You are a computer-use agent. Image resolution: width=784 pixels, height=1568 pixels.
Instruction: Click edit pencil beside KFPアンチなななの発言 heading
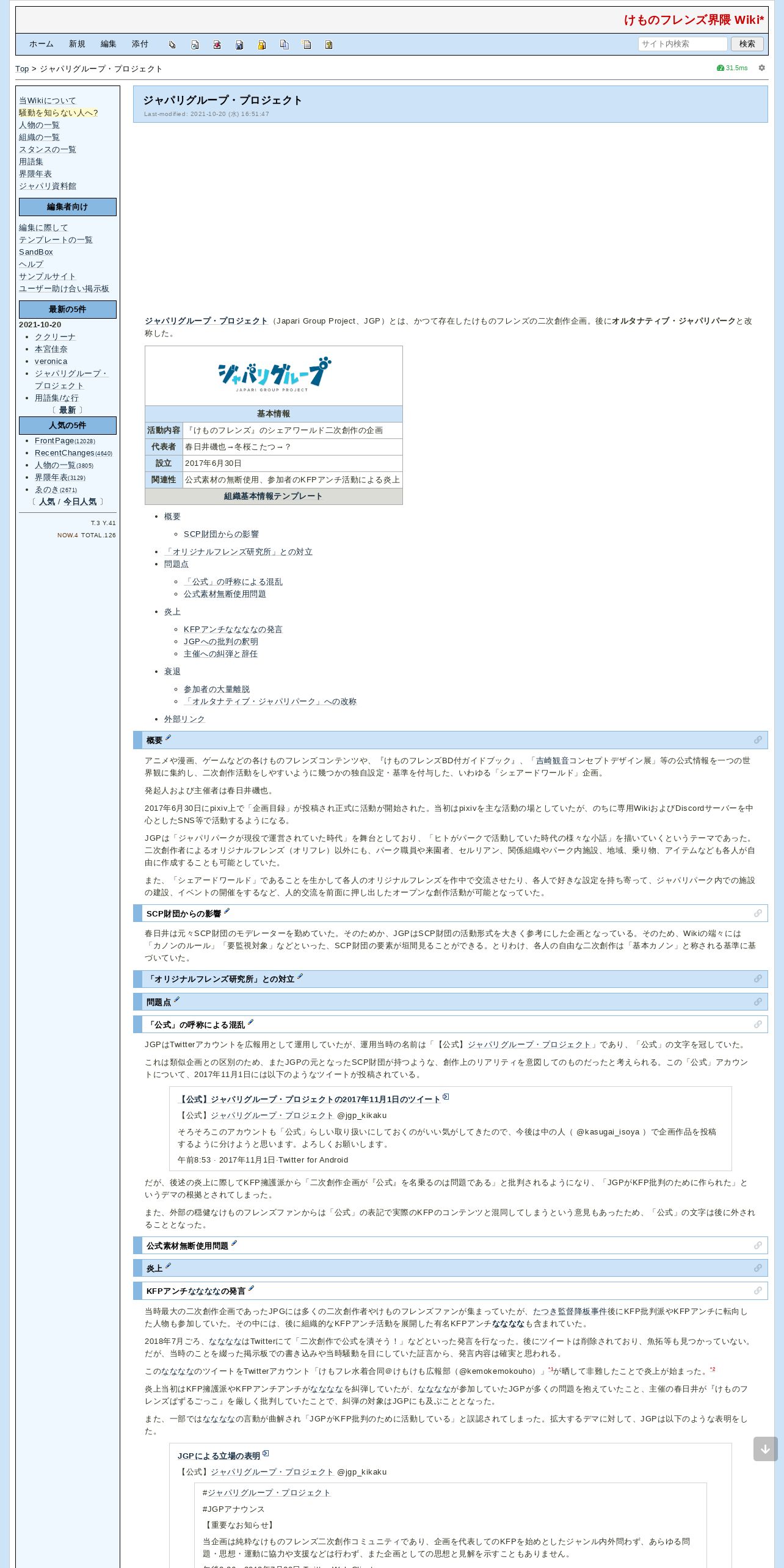[x=251, y=1289]
